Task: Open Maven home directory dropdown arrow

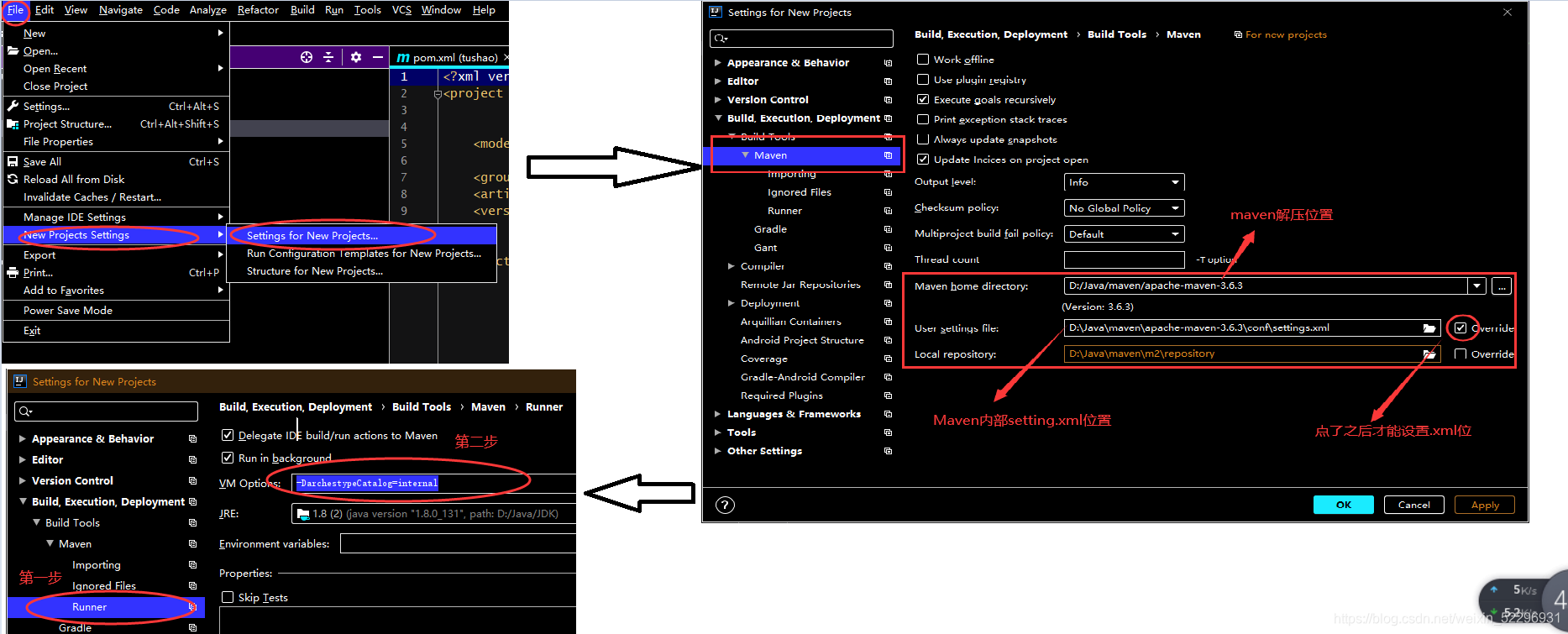Action: [x=1477, y=286]
